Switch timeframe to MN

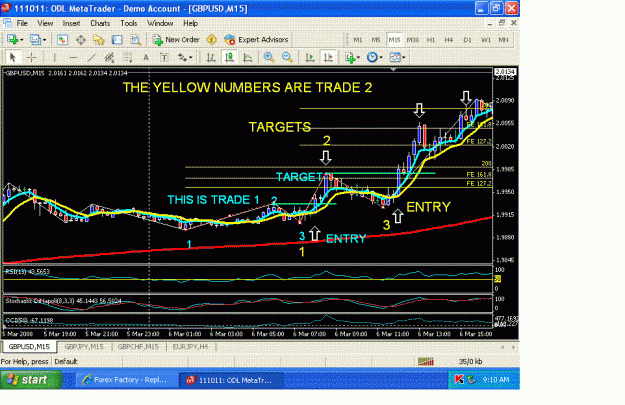503,40
